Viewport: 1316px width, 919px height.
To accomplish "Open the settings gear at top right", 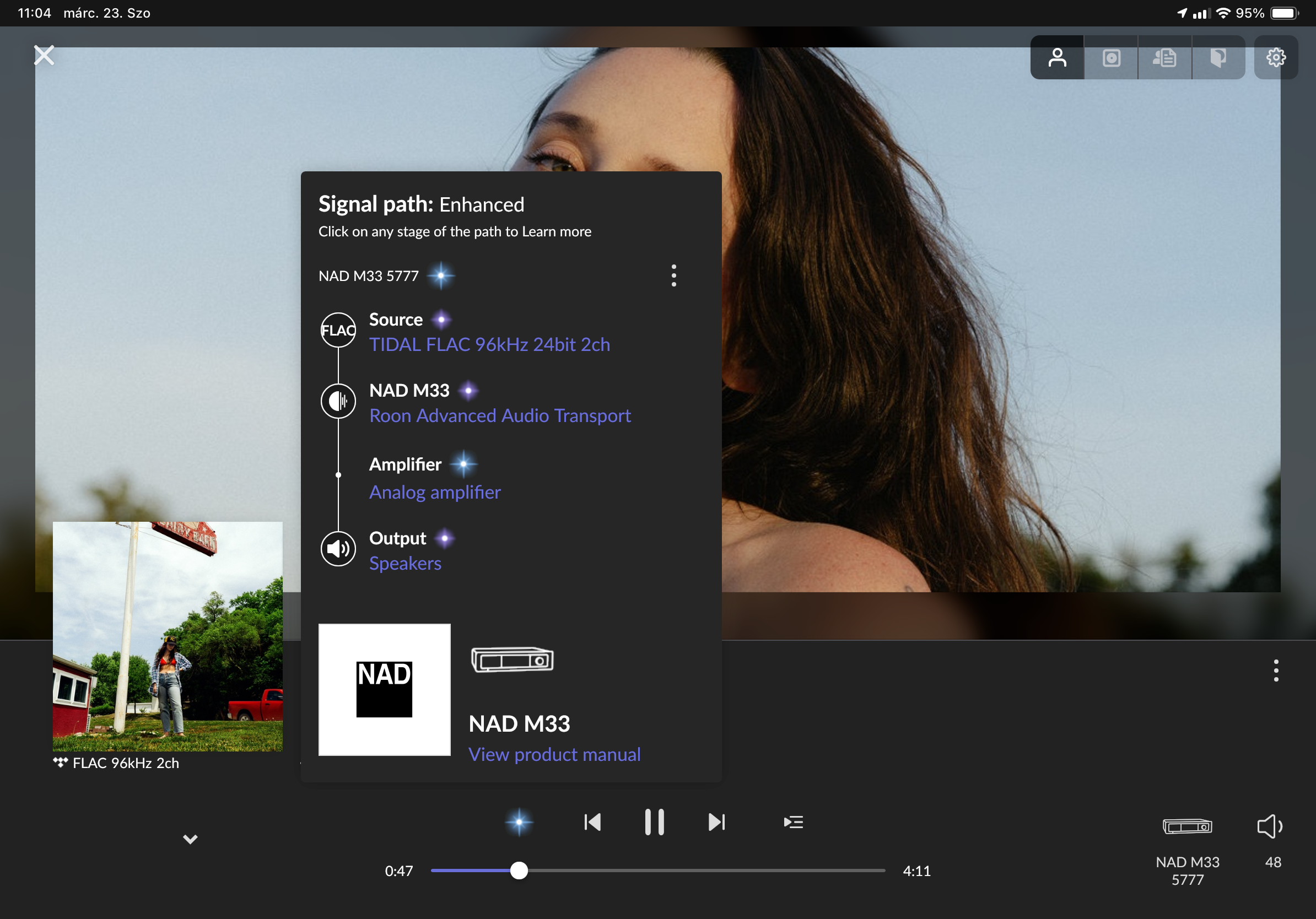I will pos(1276,57).
